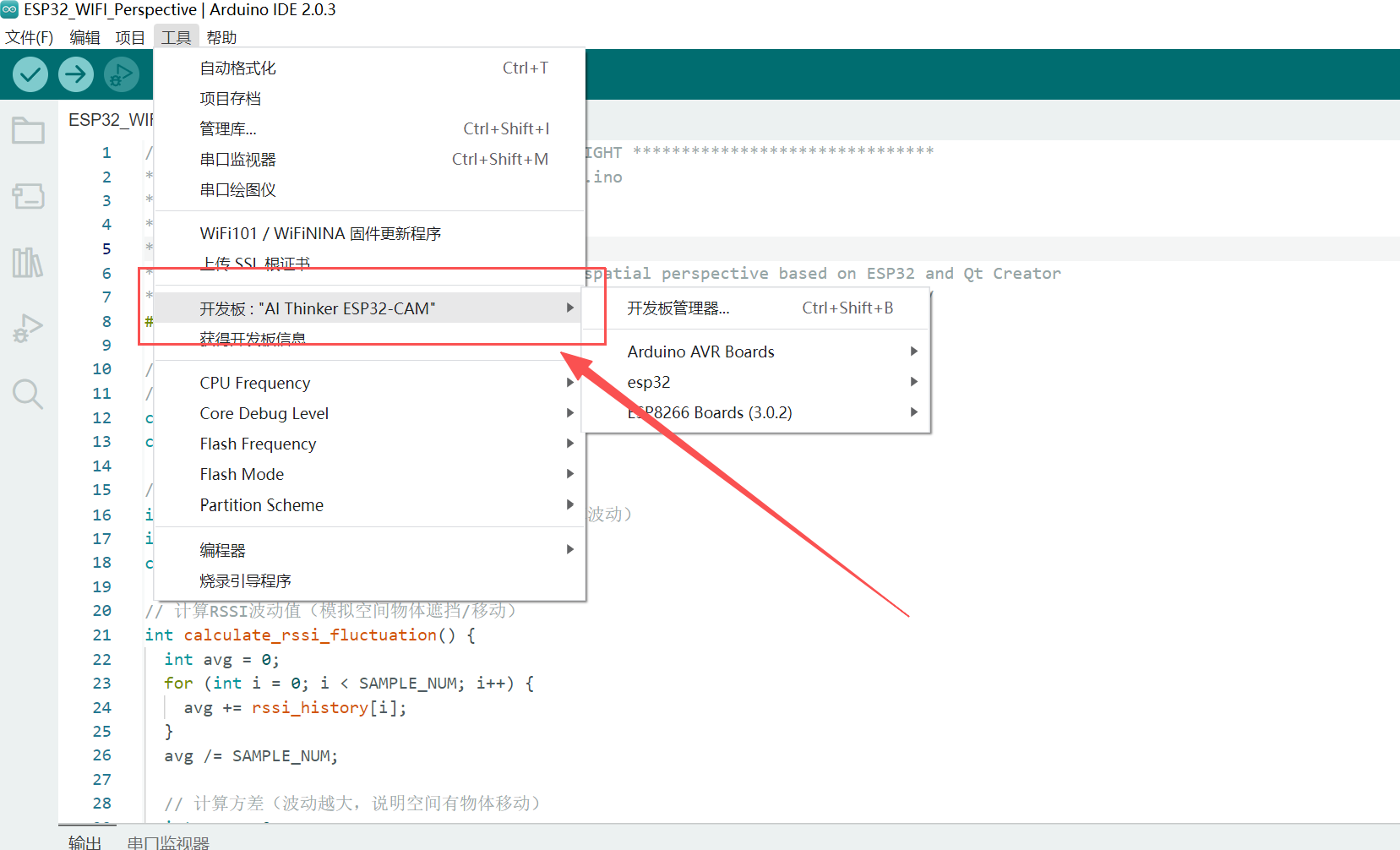
Task: Open the Boards Manager sidebar icon
Action: pyautogui.click(x=28, y=196)
